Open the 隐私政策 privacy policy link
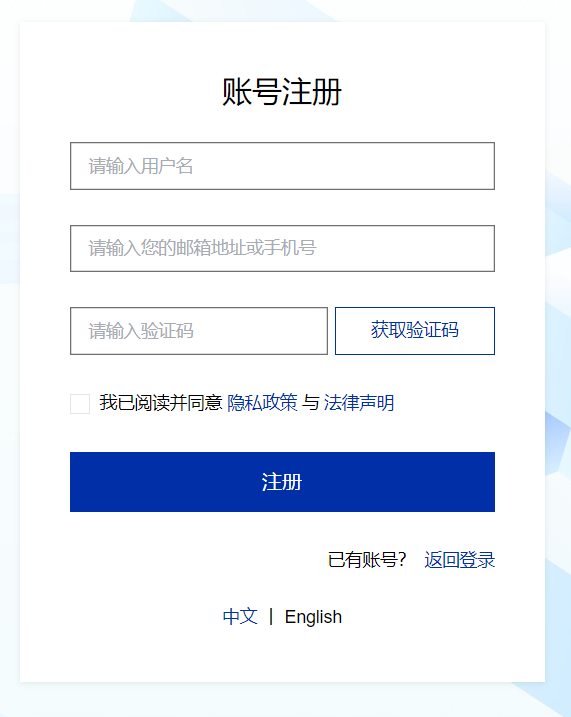This screenshot has width=571, height=717. tap(262, 403)
